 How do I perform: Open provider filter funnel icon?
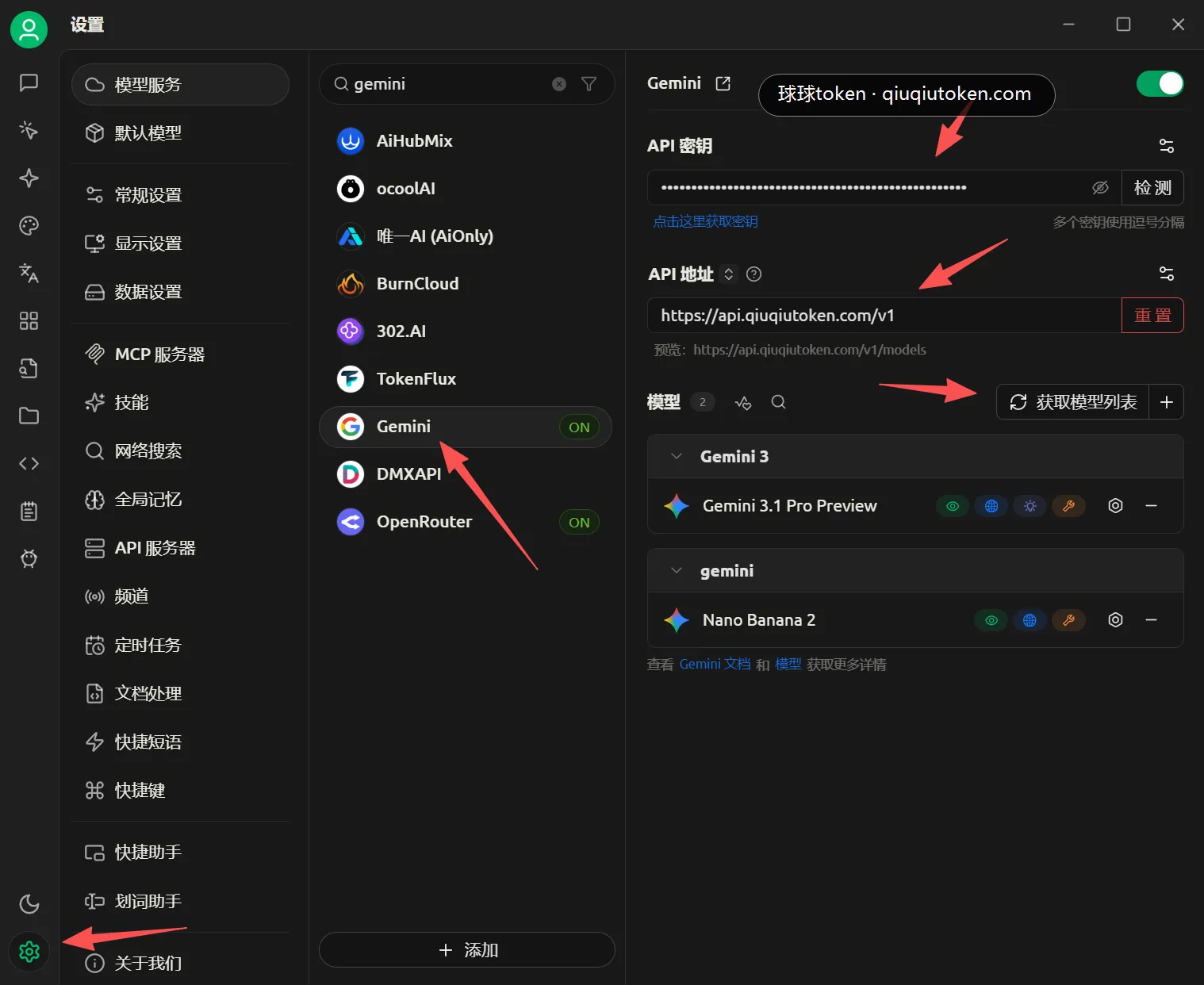(589, 84)
